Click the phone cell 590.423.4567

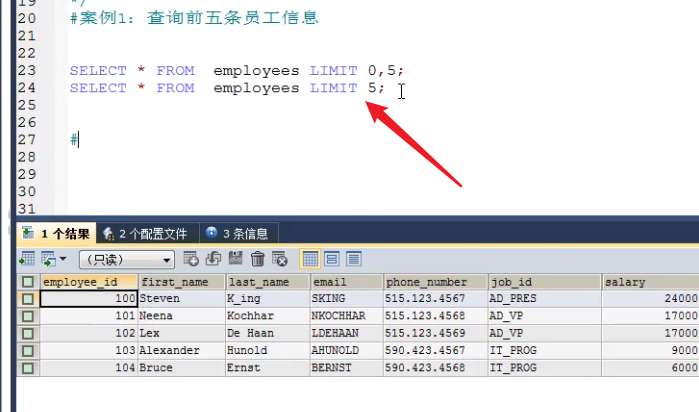coord(435,351)
